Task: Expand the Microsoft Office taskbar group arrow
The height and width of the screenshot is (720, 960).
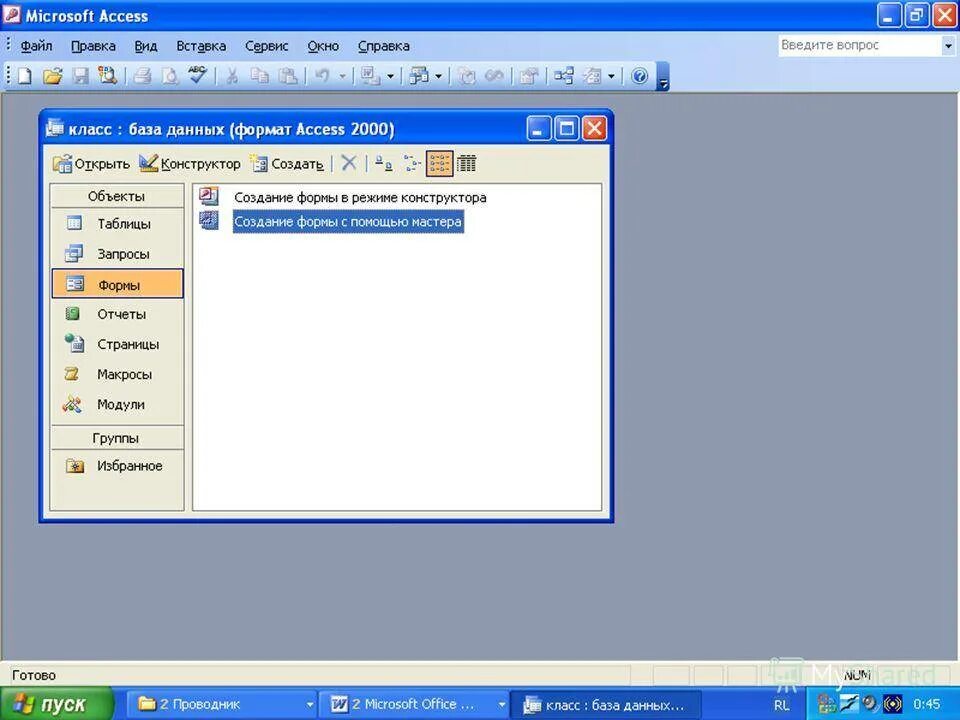Action: pos(501,705)
